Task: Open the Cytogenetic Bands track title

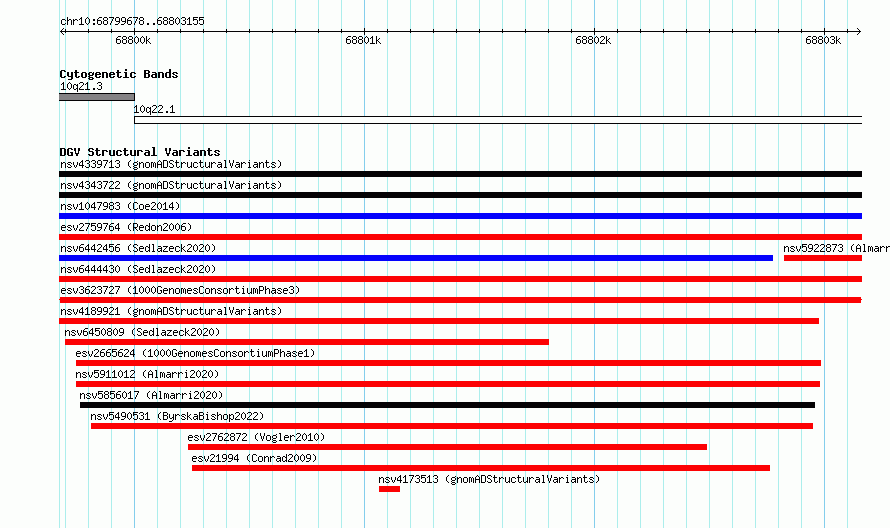Action: (119, 74)
